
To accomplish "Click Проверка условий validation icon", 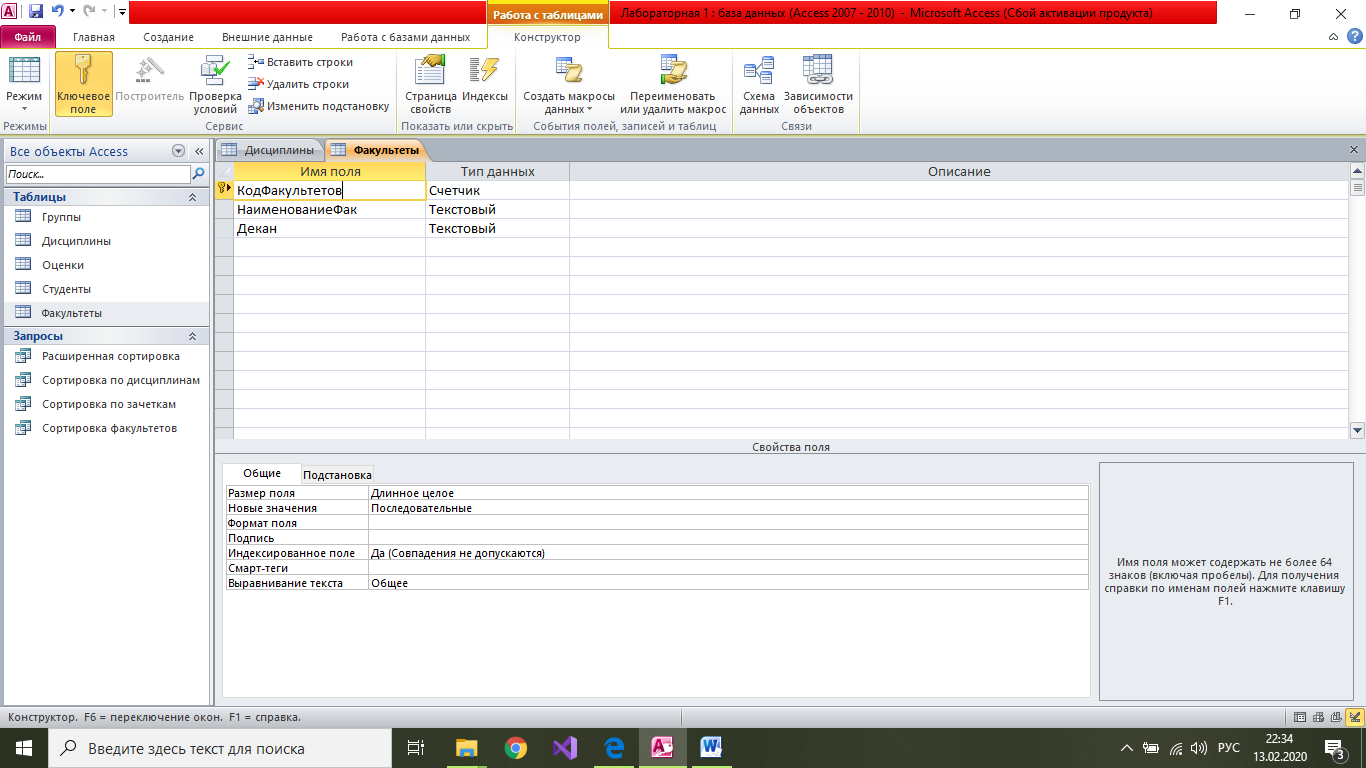I will click(x=215, y=84).
